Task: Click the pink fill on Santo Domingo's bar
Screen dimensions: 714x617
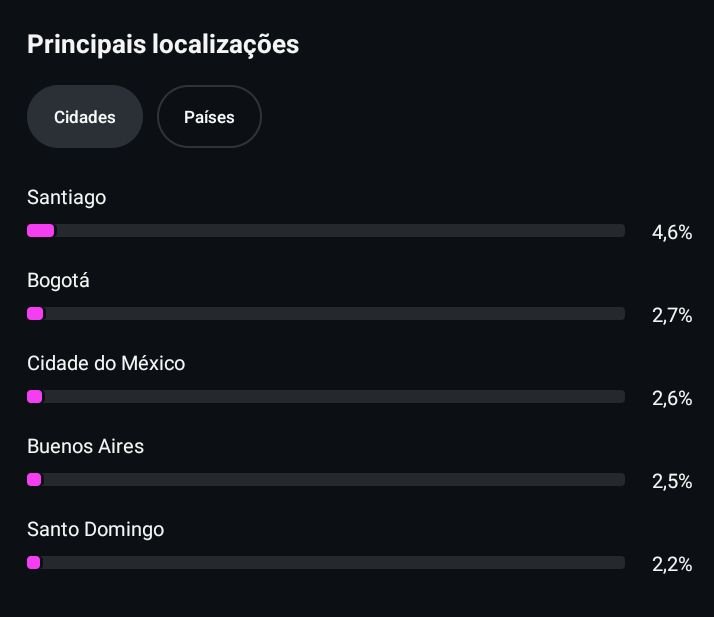Action: [34, 563]
